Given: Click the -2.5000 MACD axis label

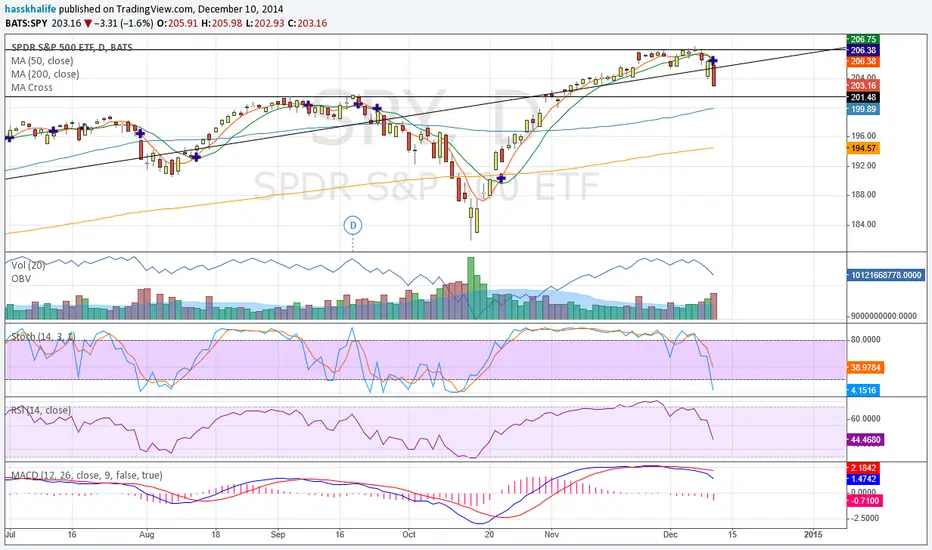Looking at the screenshot, I should point(865,518).
